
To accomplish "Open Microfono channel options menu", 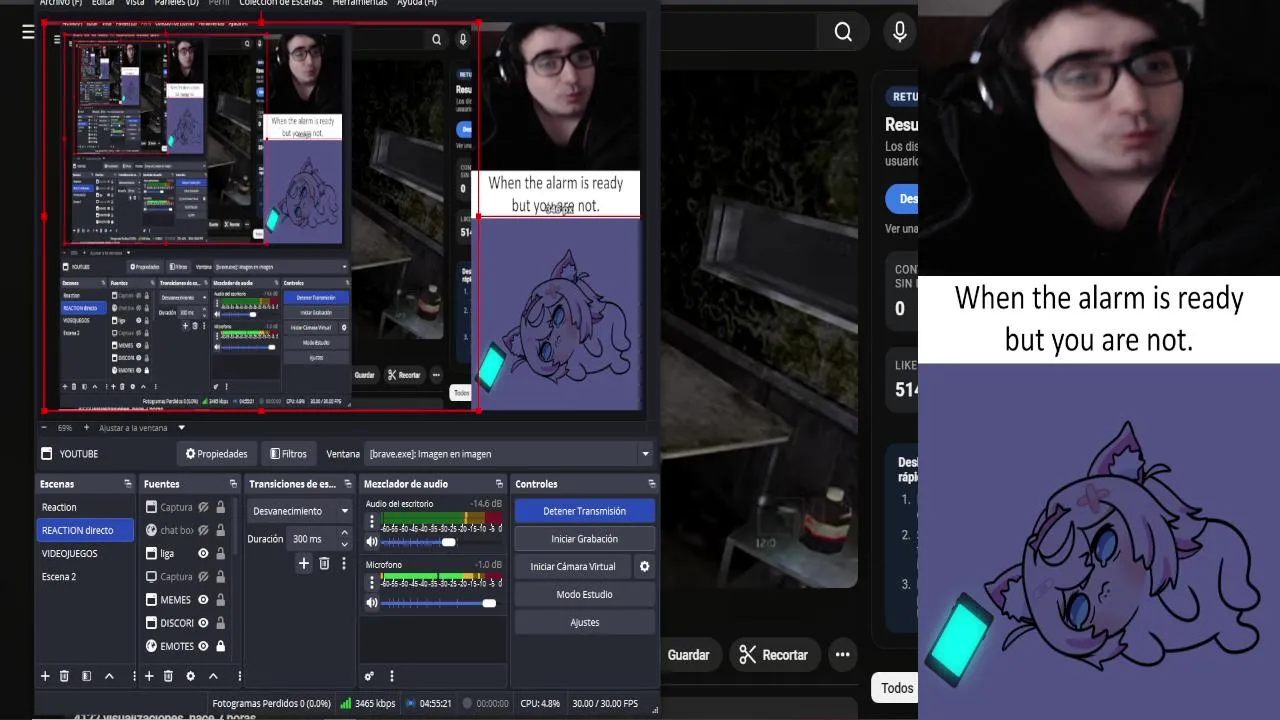I will (372, 582).
